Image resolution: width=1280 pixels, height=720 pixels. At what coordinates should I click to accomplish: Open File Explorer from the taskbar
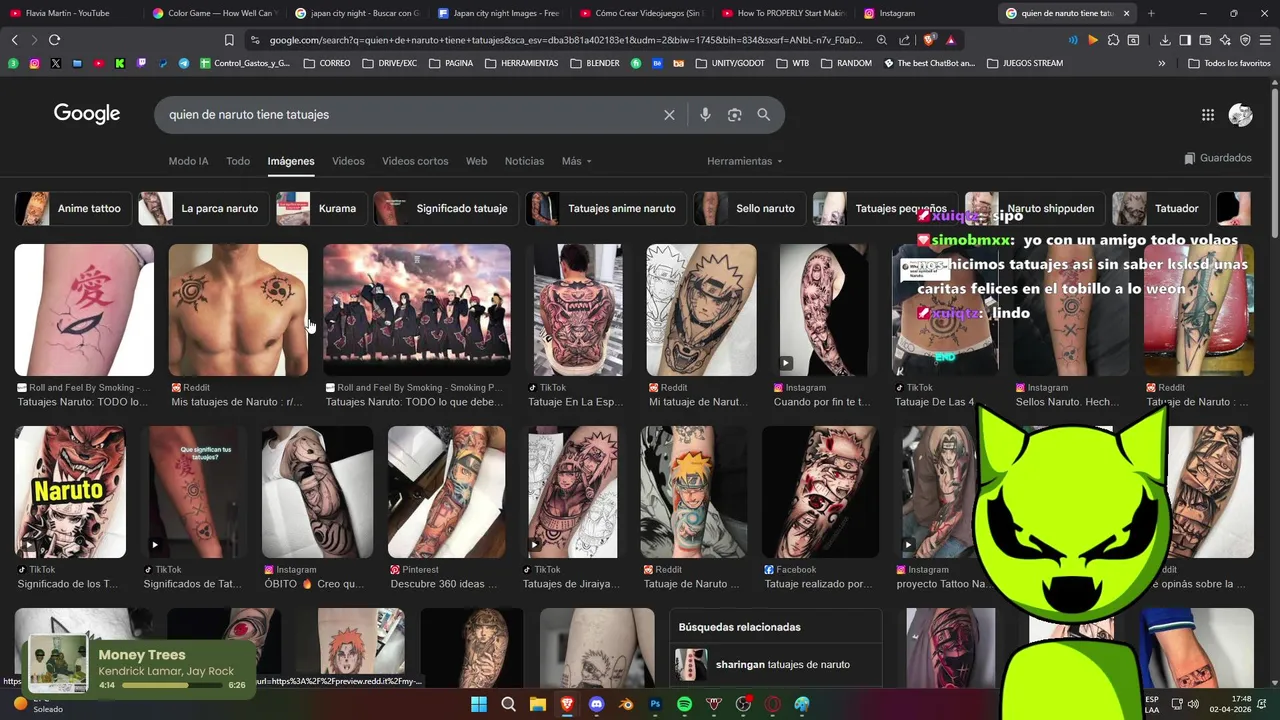click(537, 704)
